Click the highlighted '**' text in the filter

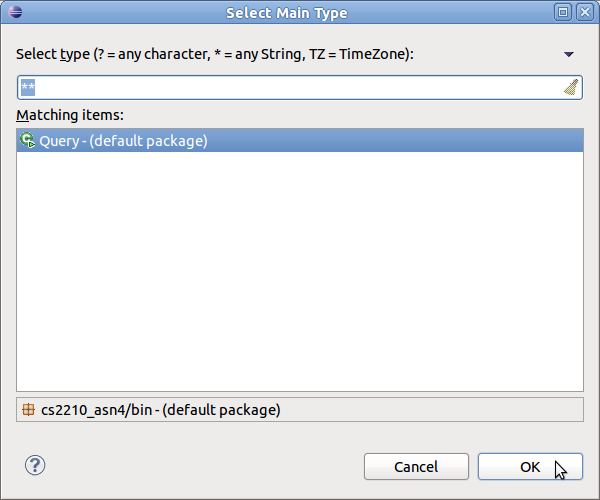[x=28, y=87]
